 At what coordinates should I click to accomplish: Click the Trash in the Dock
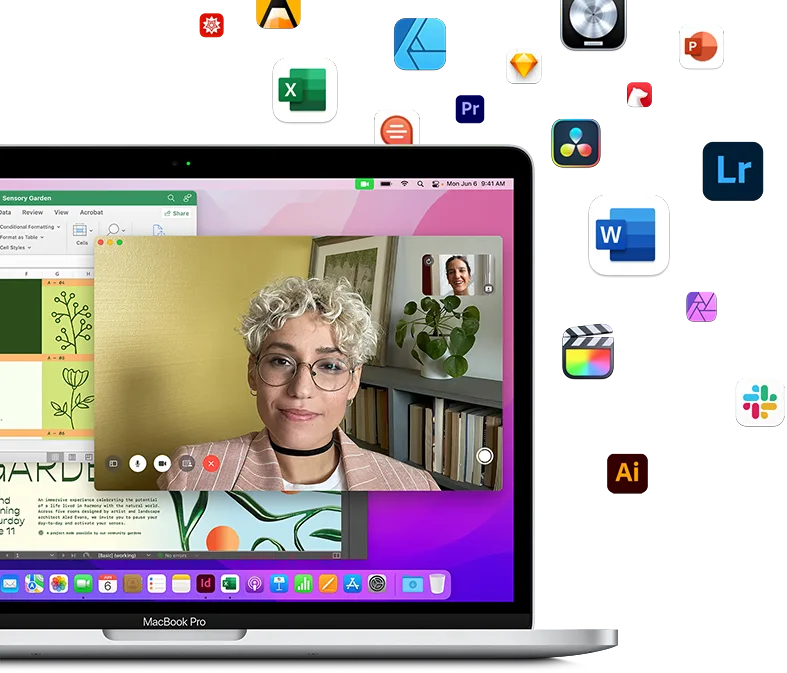tap(437, 584)
